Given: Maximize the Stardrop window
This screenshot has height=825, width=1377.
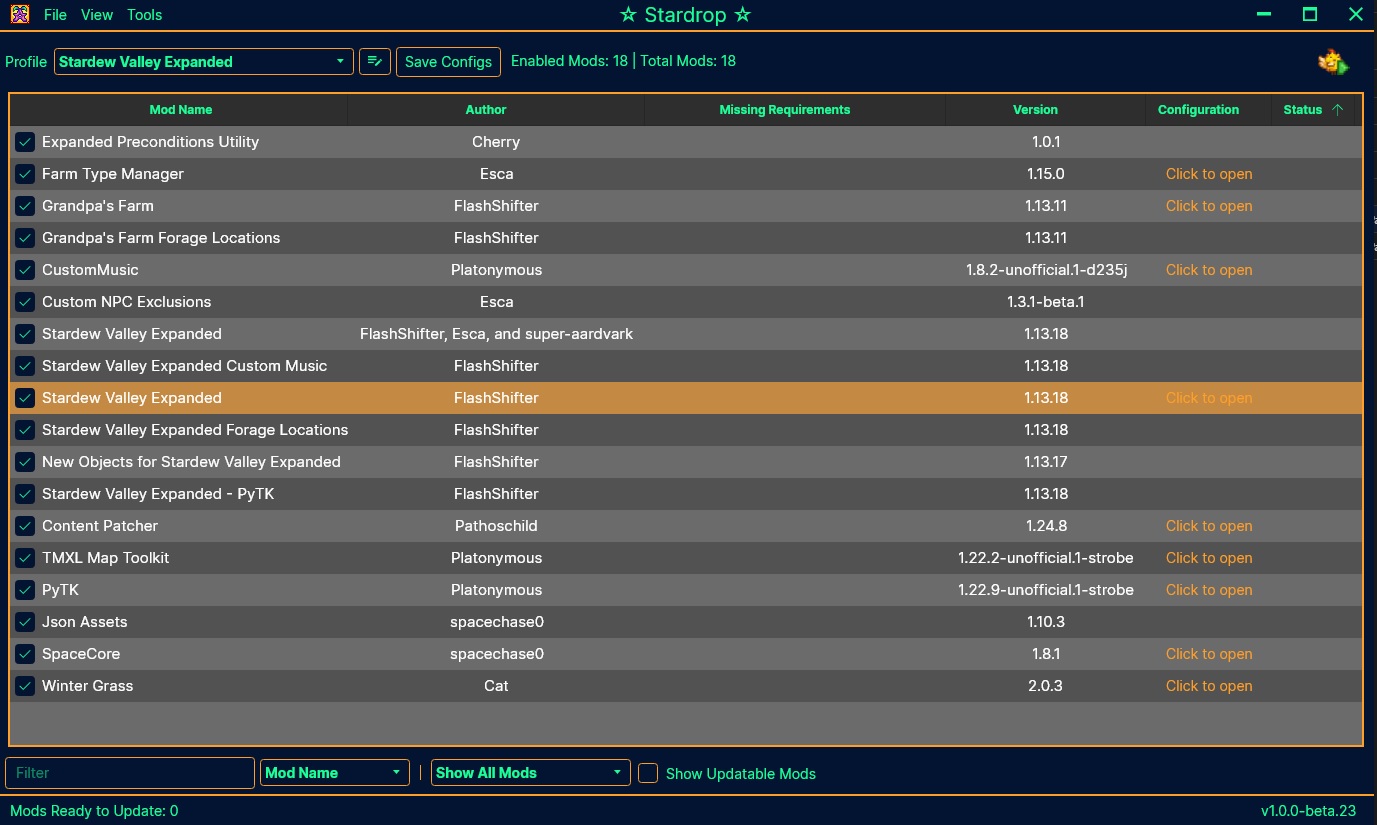Looking at the screenshot, I should tap(1310, 14).
